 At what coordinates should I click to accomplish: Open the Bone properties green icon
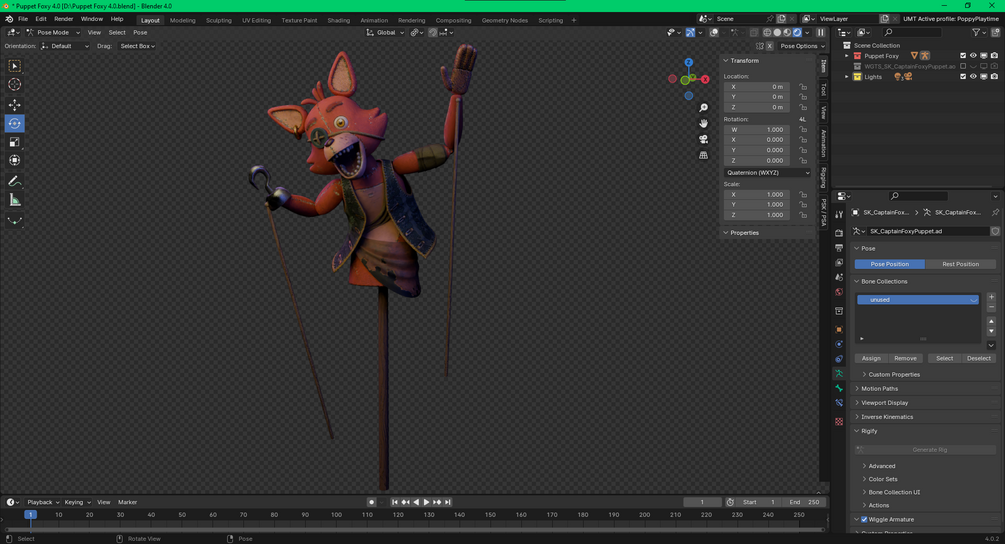839,388
